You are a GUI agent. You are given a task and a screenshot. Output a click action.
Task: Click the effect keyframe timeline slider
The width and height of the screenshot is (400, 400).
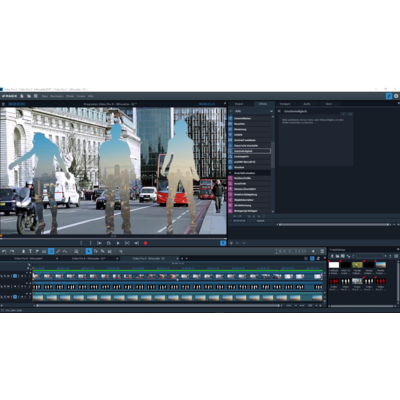pyautogui.click(x=334, y=225)
